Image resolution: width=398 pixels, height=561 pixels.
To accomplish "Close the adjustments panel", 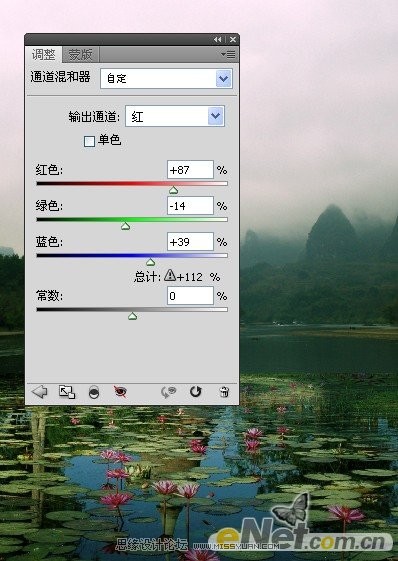I will 233,39.
